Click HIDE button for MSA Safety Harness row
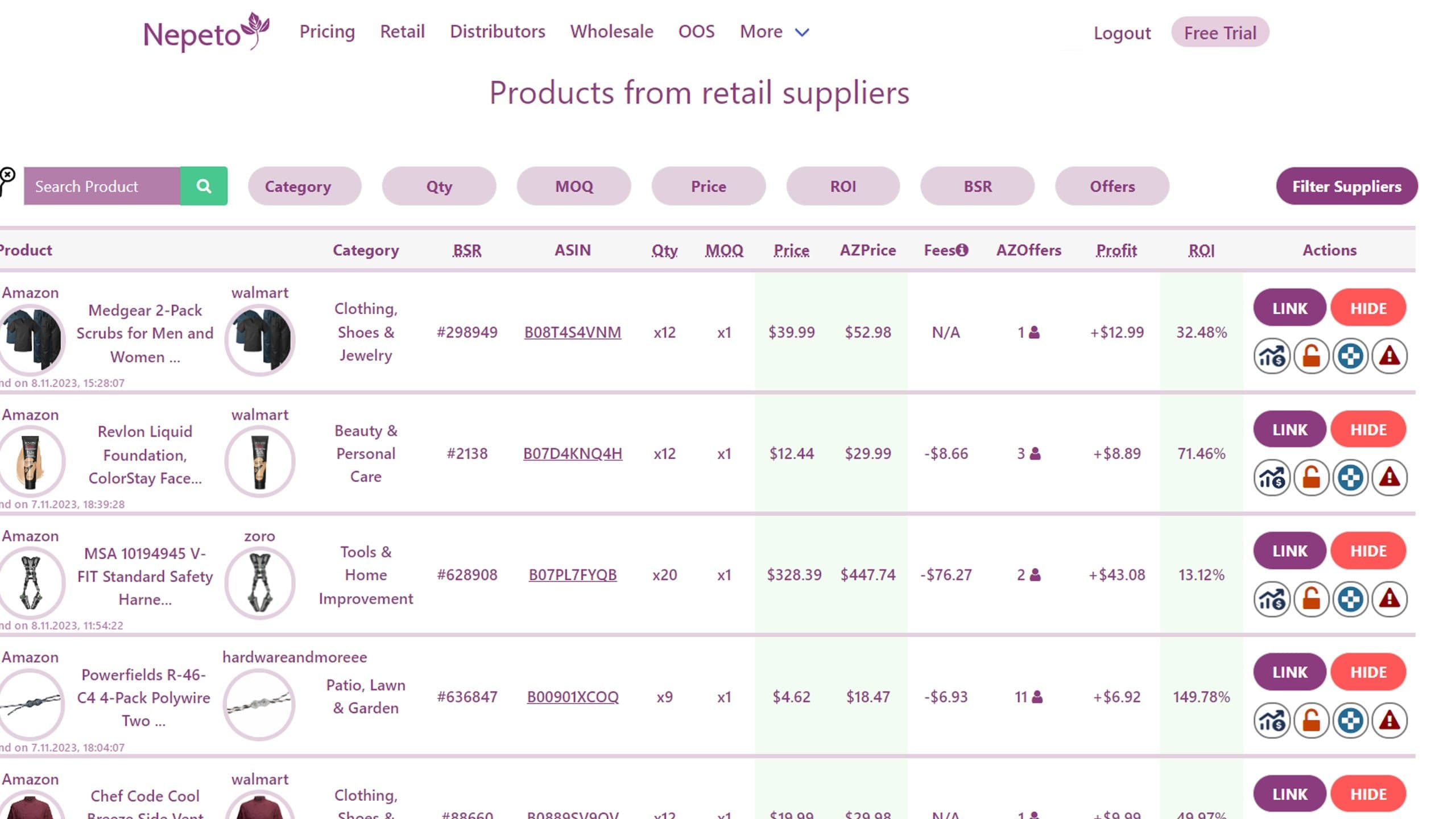The image size is (1456, 819). pyautogui.click(x=1368, y=551)
